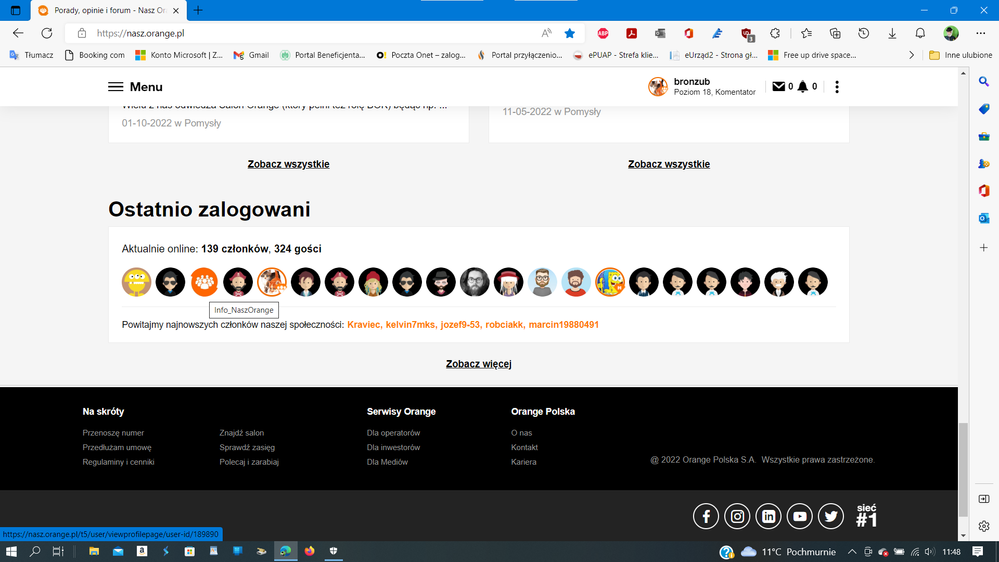The height and width of the screenshot is (562, 999).
Task: Open the three-dot options next to notifications
Action: 837,87
